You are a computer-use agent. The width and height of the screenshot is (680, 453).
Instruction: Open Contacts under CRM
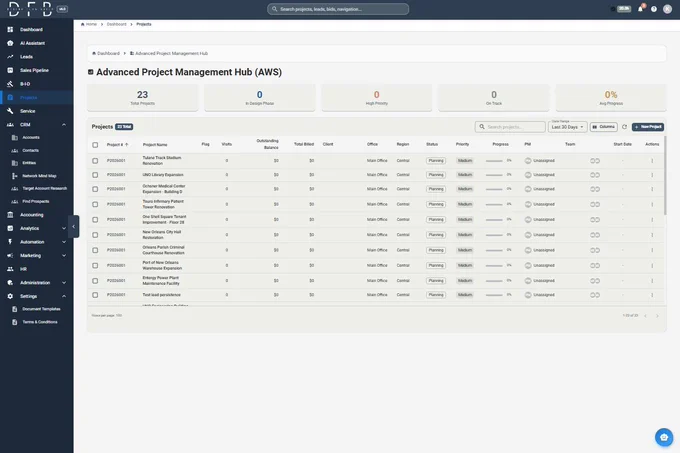36,150
